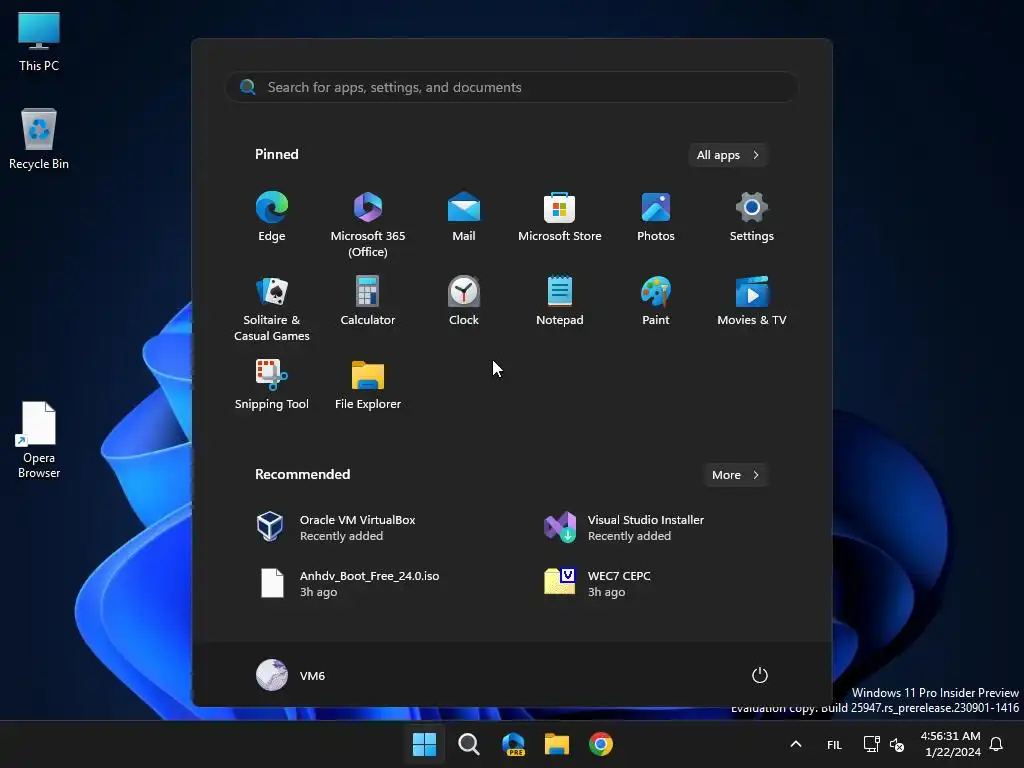Open clock and date flyout
The width and height of the screenshot is (1024, 768).
pyautogui.click(x=950, y=744)
